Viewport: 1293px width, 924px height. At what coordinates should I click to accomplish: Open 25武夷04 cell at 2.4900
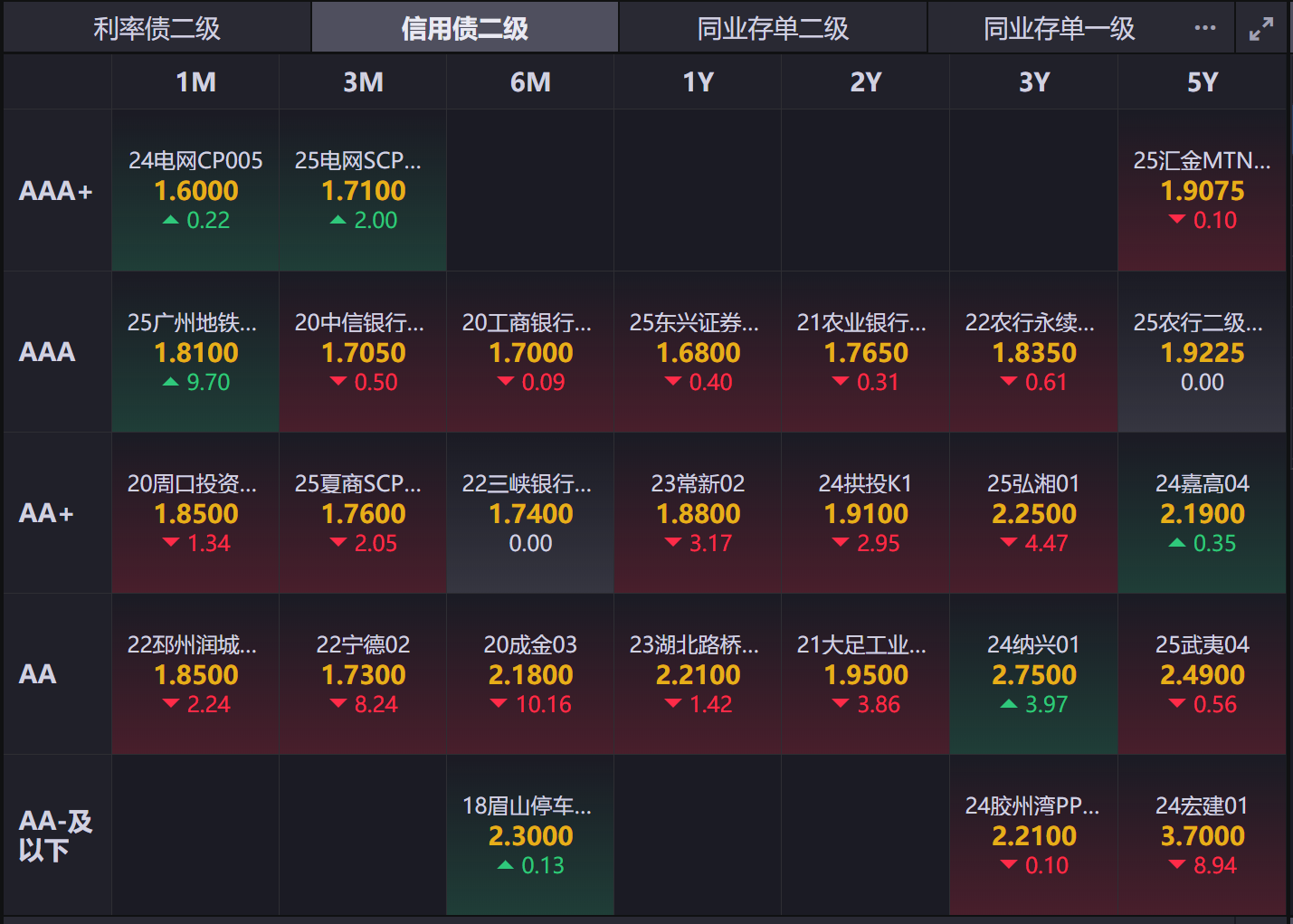coord(1202,674)
